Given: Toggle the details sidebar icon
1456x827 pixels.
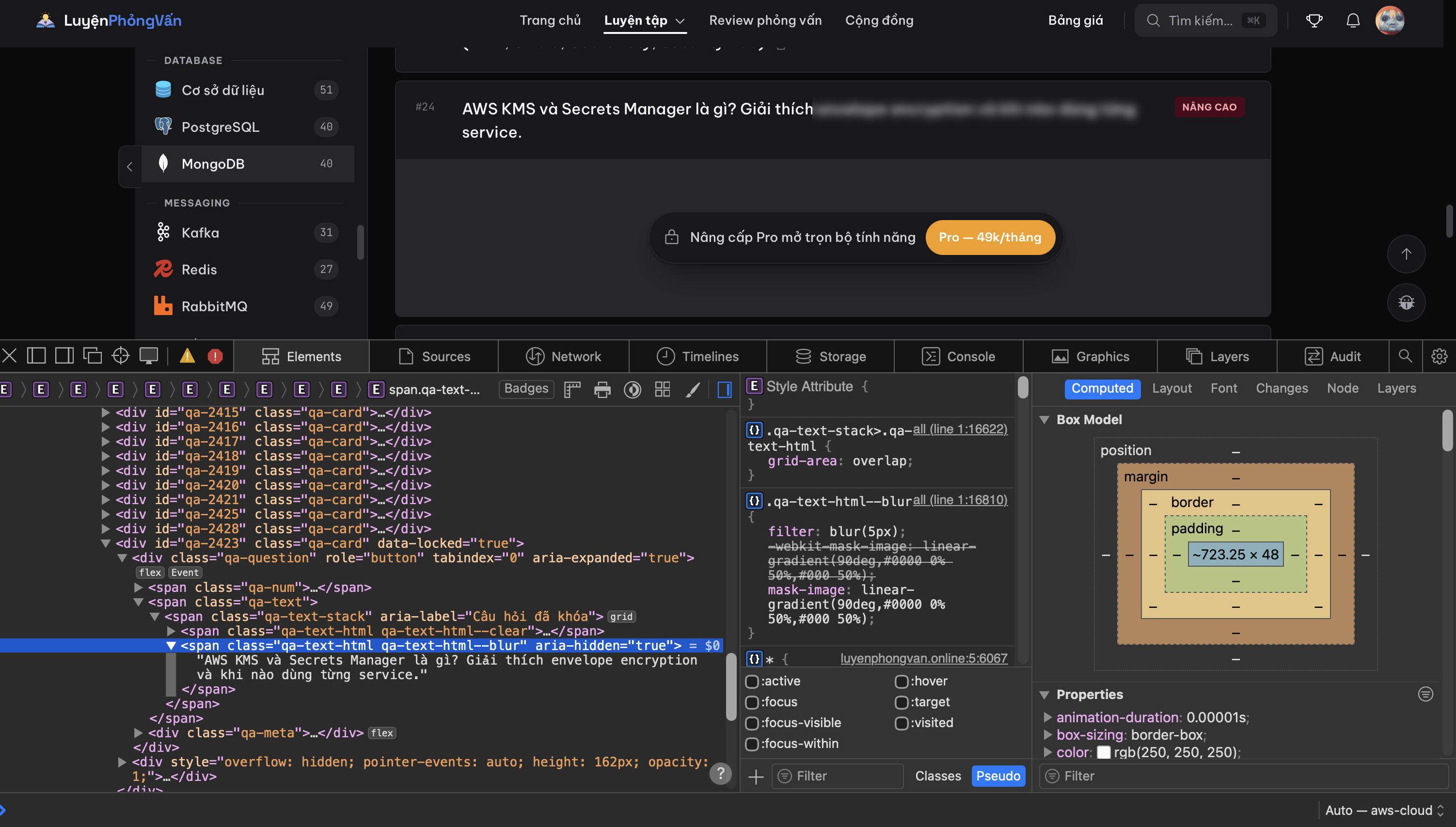Looking at the screenshot, I should pos(725,390).
